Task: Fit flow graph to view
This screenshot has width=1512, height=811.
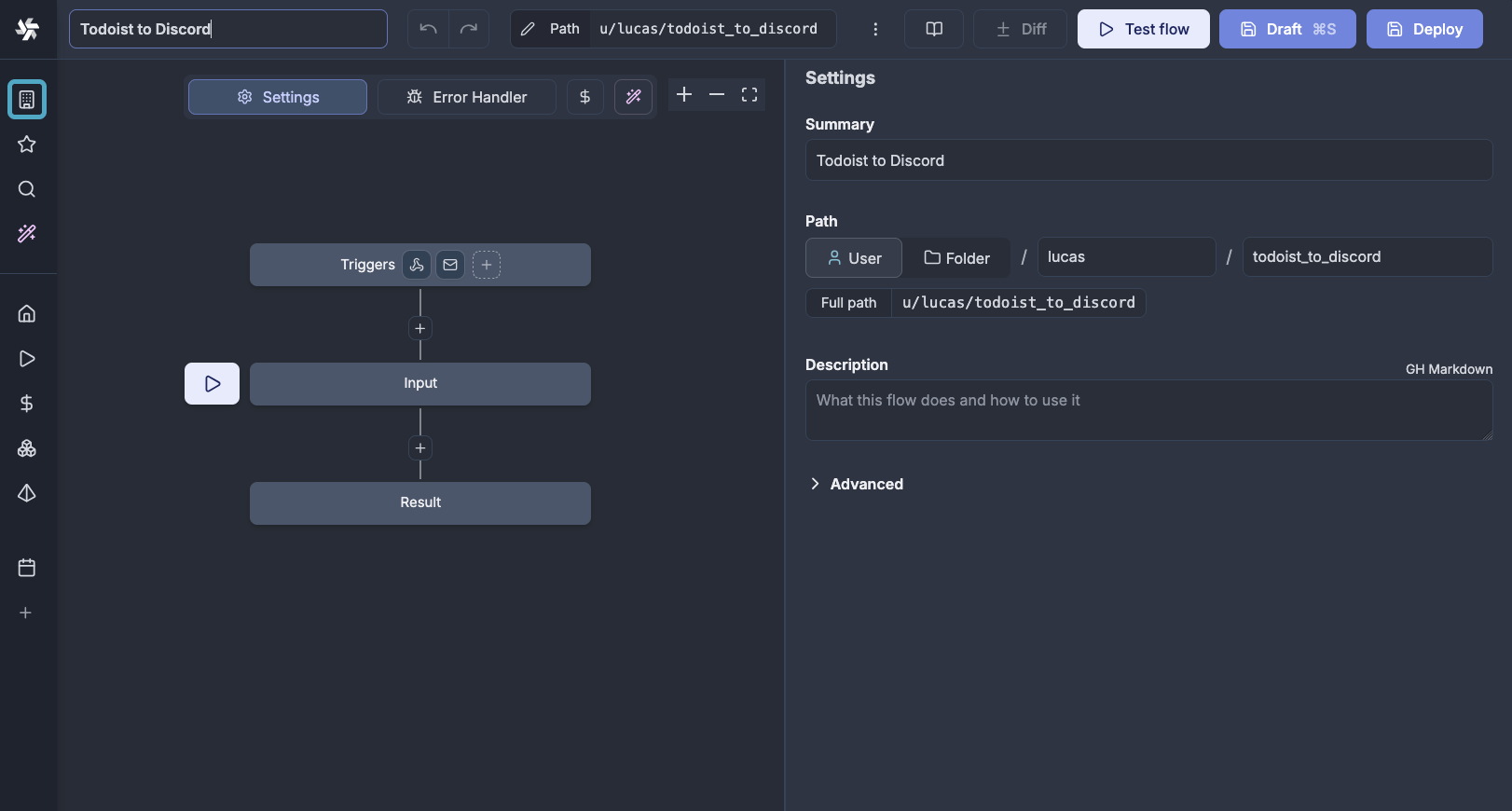Action: [x=749, y=95]
